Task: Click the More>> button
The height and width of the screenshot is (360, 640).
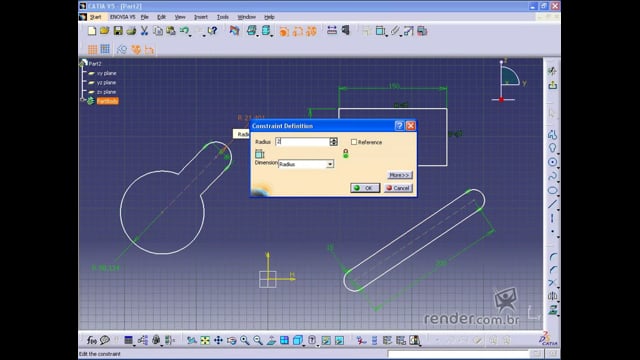Action: pos(400,175)
